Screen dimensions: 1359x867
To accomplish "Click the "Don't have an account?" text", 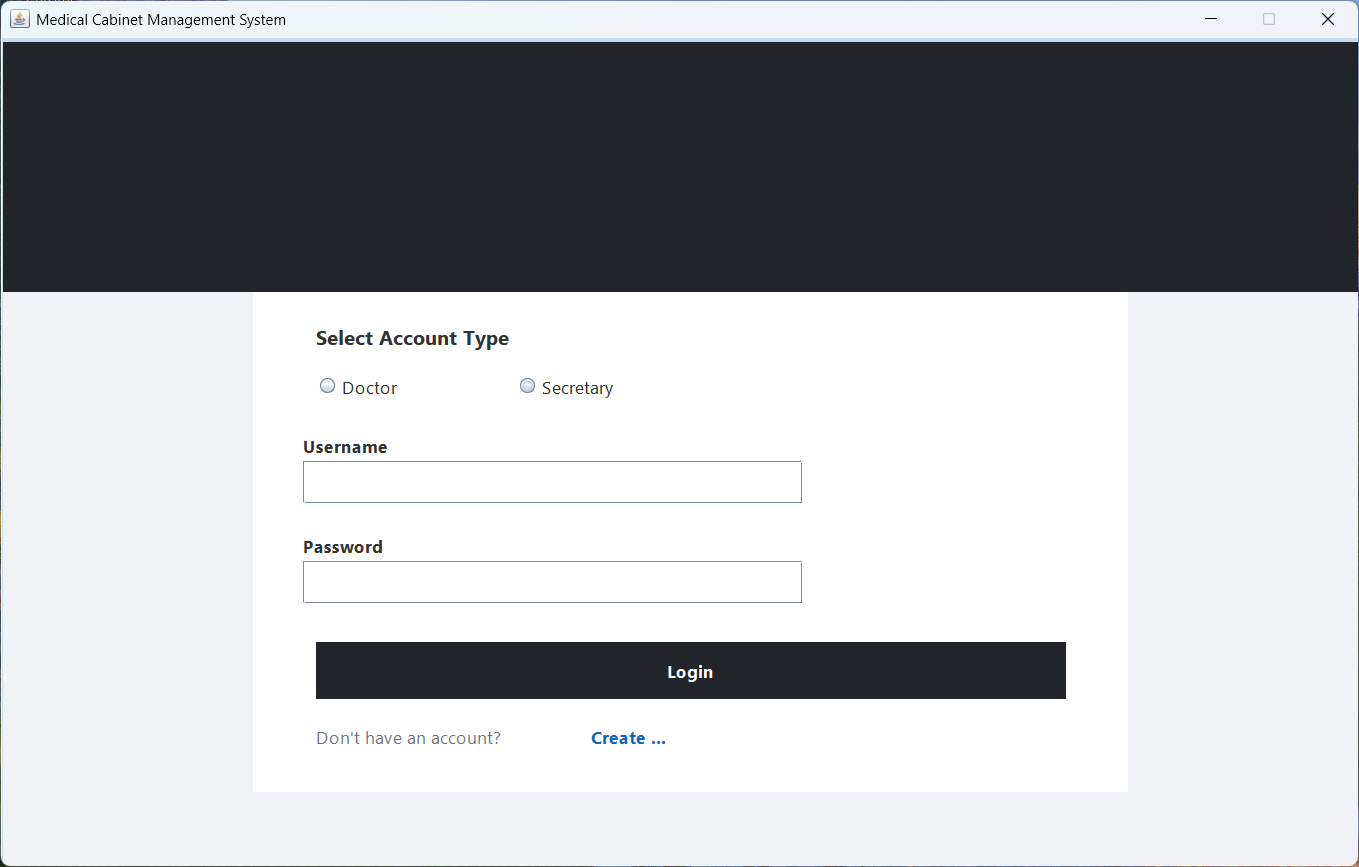I will [408, 738].
